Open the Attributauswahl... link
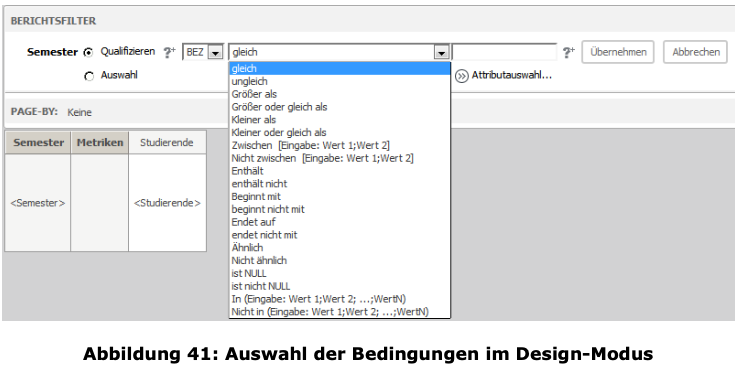This screenshot has width=742, height=367. [x=512, y=75]
